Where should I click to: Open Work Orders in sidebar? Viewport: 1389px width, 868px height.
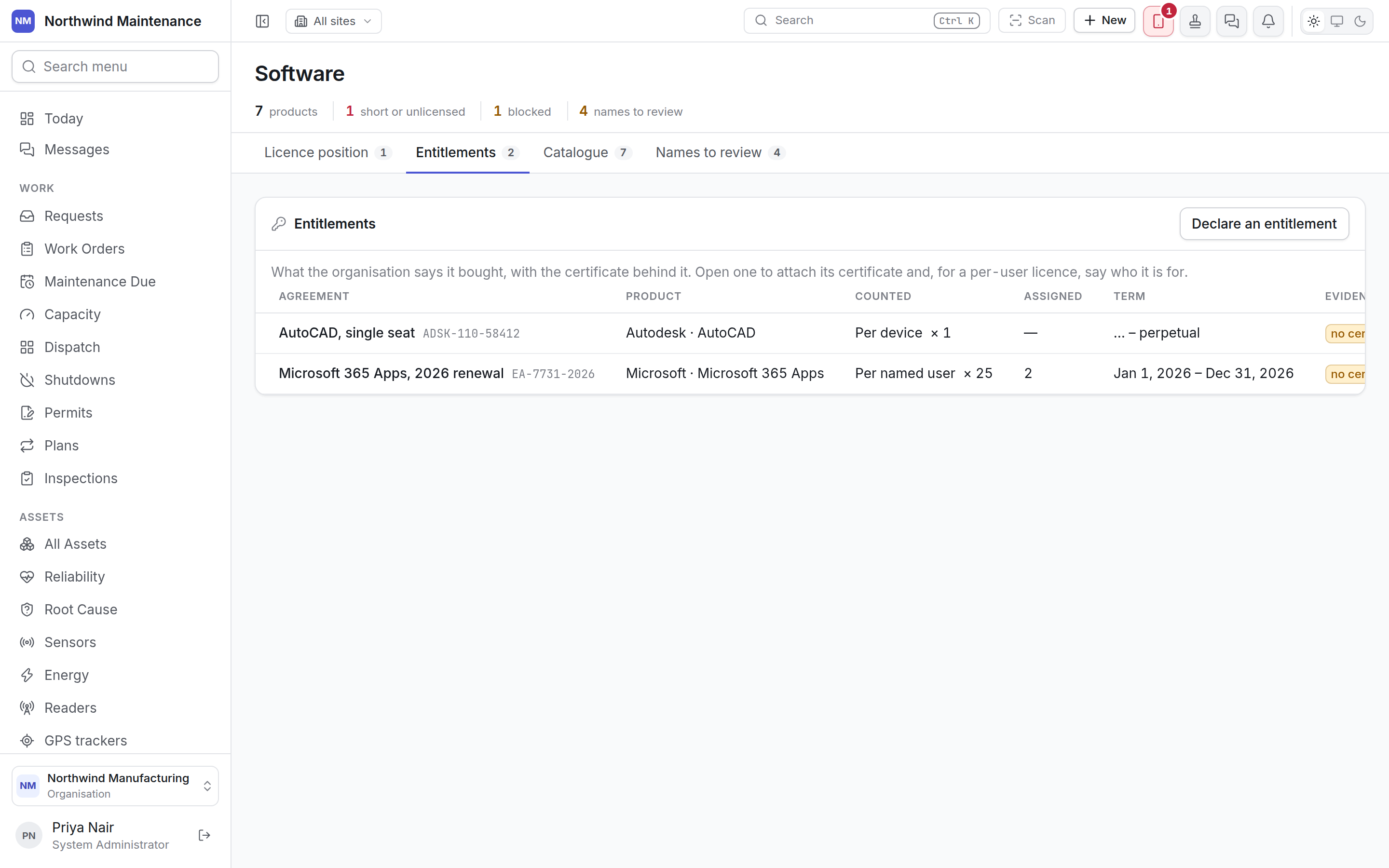tap(115, 248)
